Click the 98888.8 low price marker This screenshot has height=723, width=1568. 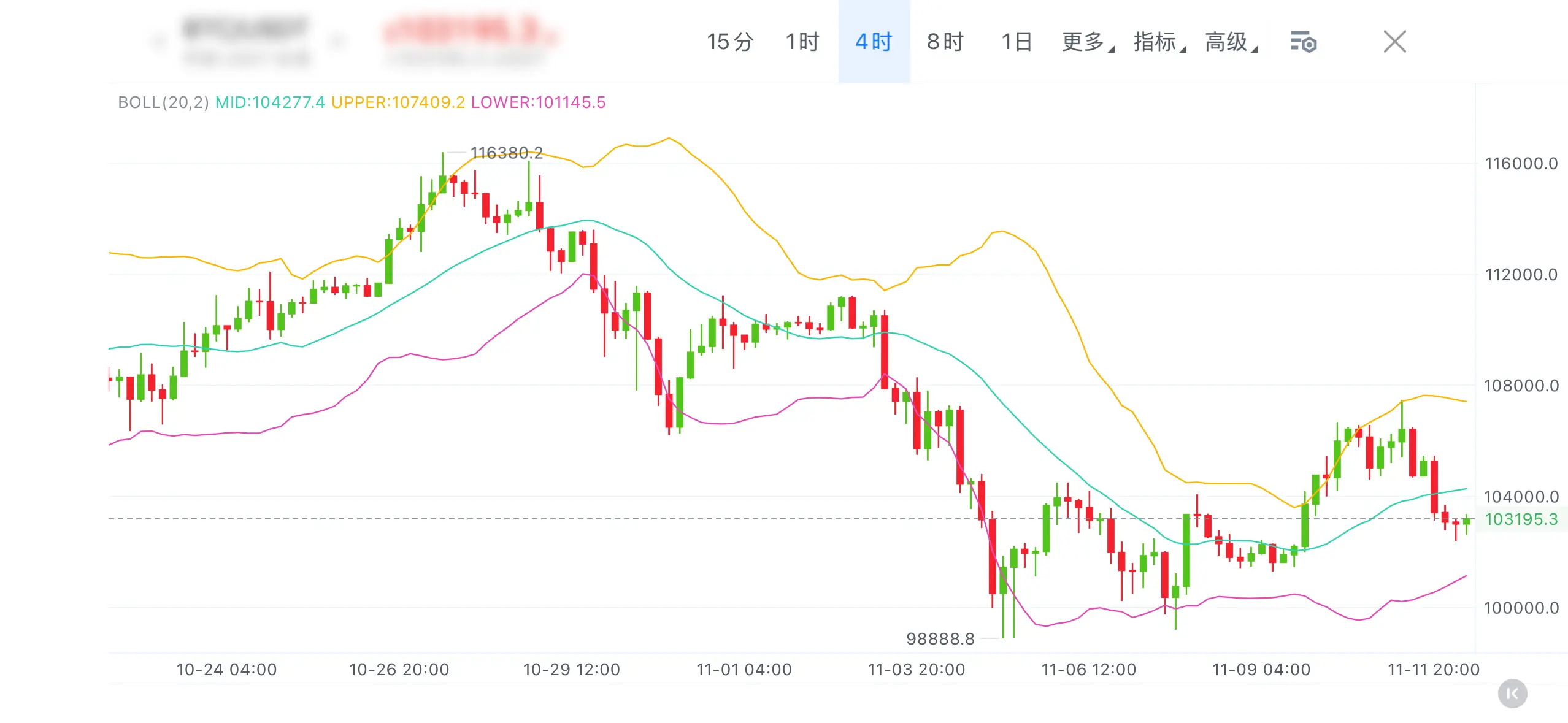click(940, 638)
